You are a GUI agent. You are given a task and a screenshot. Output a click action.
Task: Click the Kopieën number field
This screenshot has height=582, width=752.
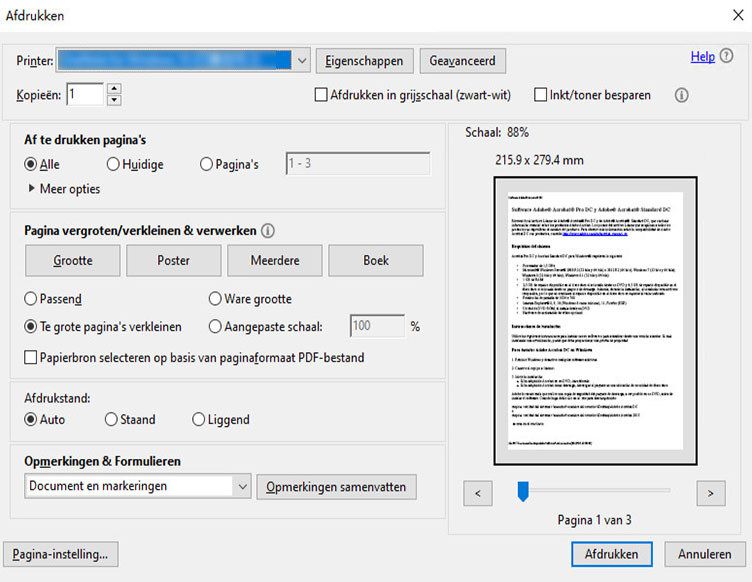[x=85, y=94]
